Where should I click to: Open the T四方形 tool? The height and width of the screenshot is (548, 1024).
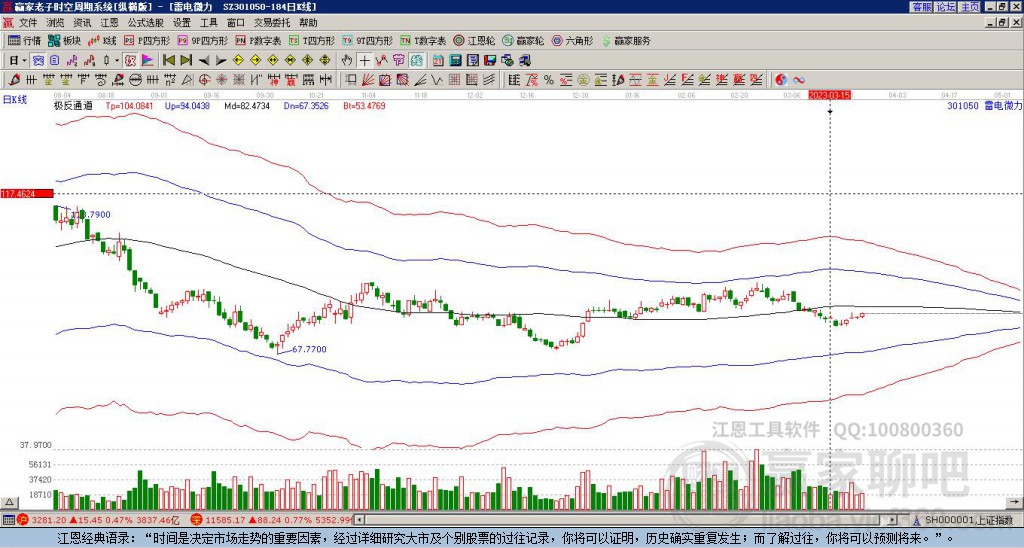coord(312,40)
